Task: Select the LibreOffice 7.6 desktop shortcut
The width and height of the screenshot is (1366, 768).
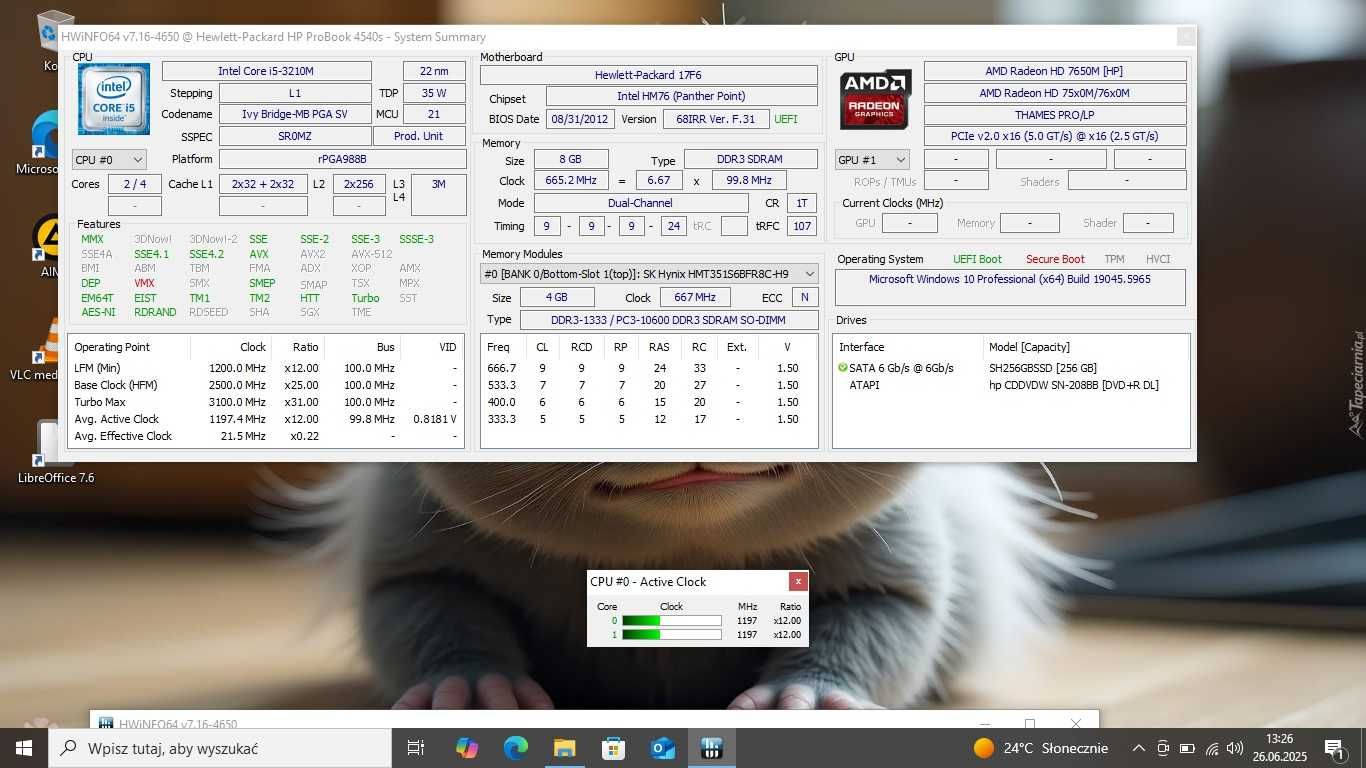Action: [55, 452]
